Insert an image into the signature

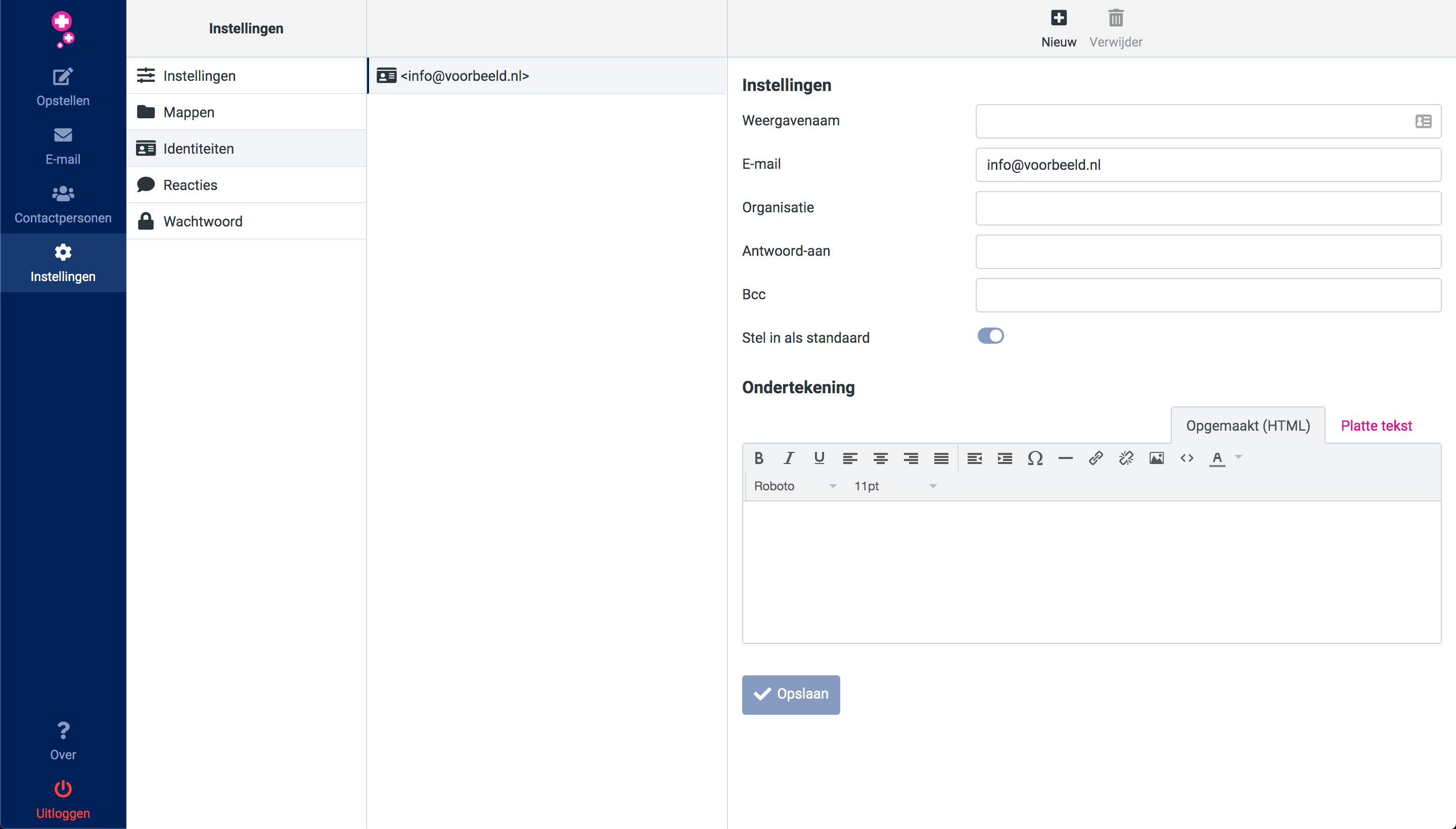(1156, 458)
